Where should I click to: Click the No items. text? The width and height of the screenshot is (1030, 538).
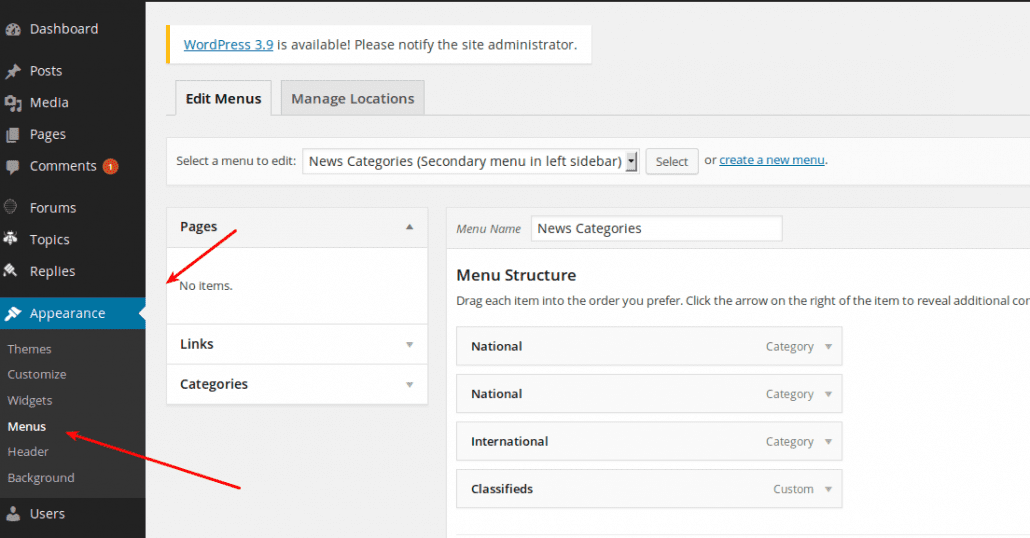(x=206, y=286)
